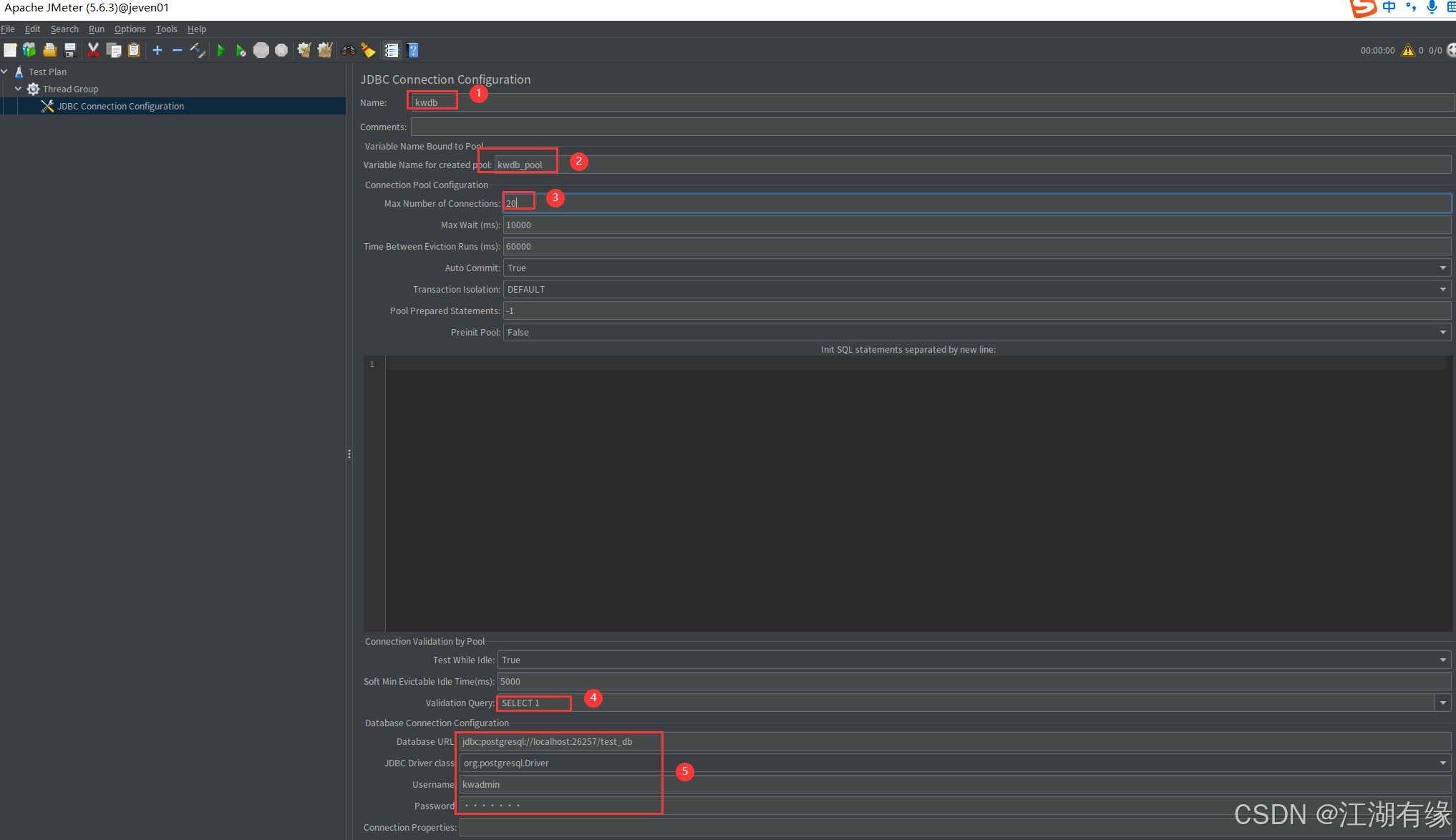Select JDBC Connection Configuration tree item

[120, 107]
